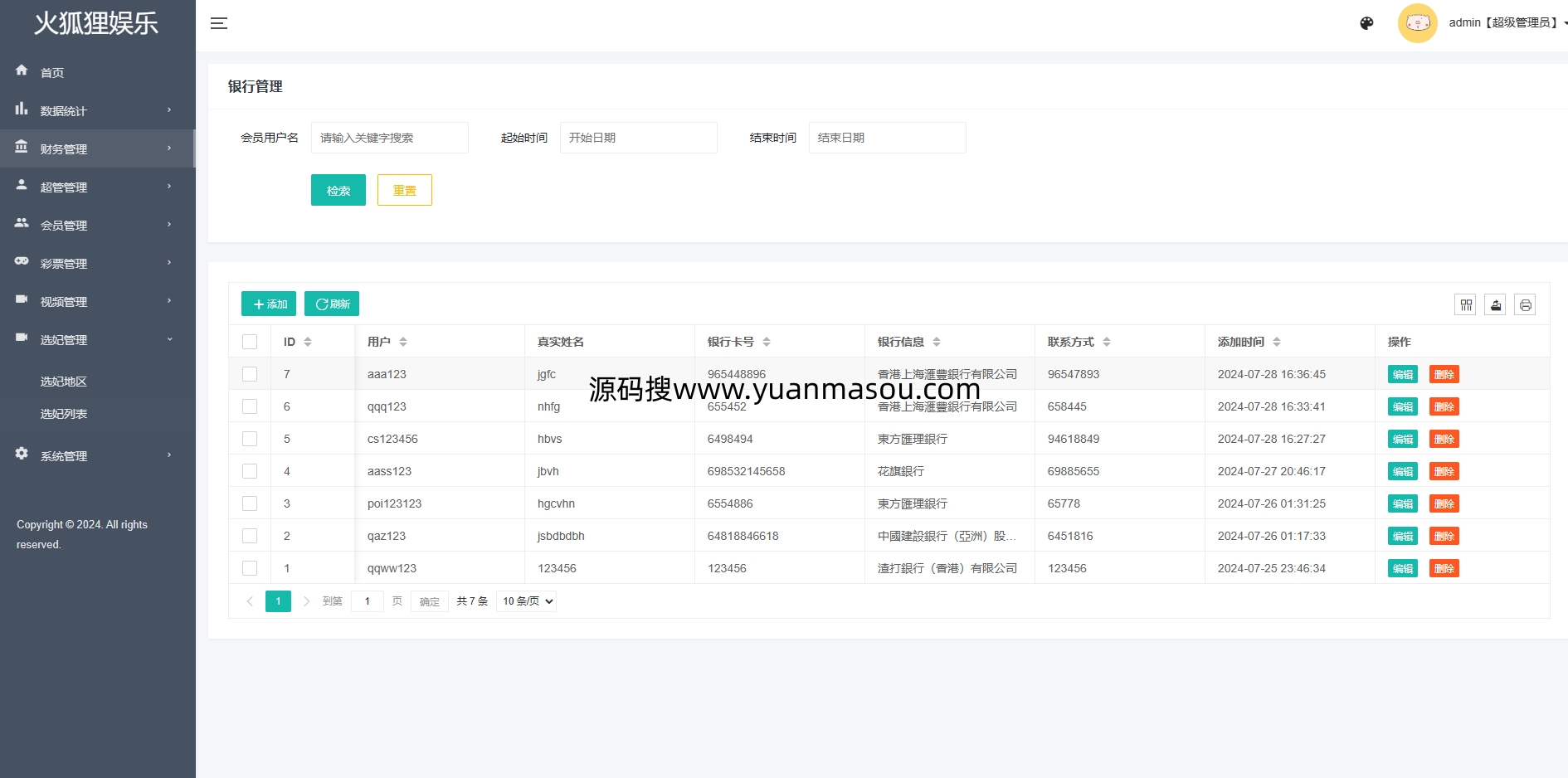Open the 10 条/页 page size dropdown
Image resolution: width=1568 pixels, height=778 pixels.
coord(527,601)
